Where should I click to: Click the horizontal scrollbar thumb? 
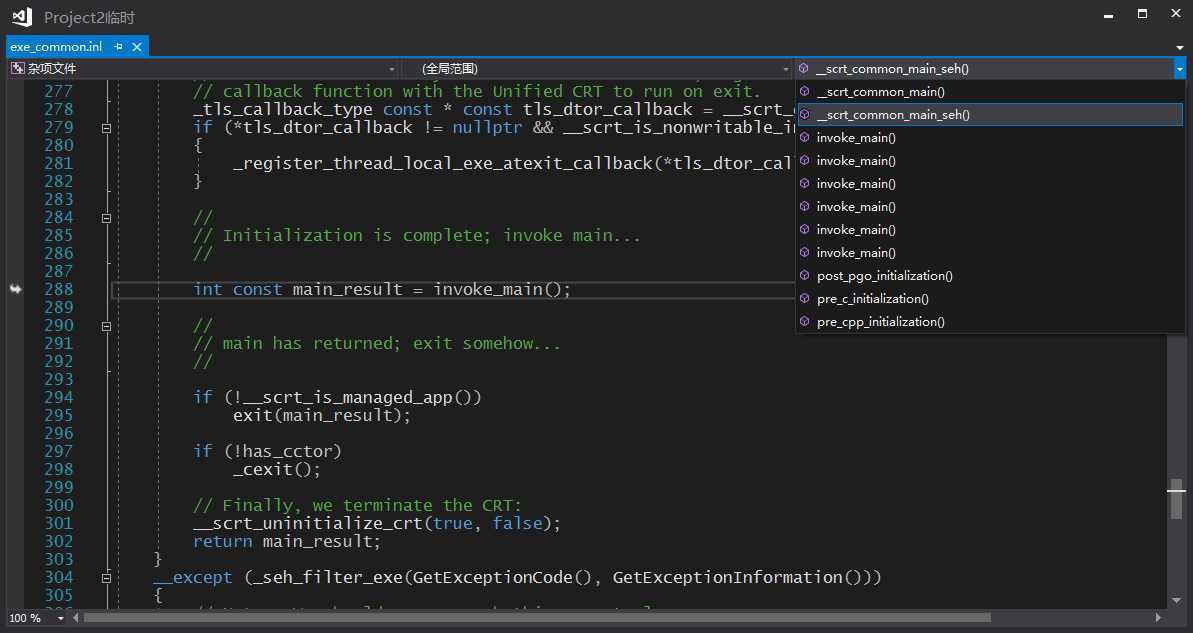point(537,618)
